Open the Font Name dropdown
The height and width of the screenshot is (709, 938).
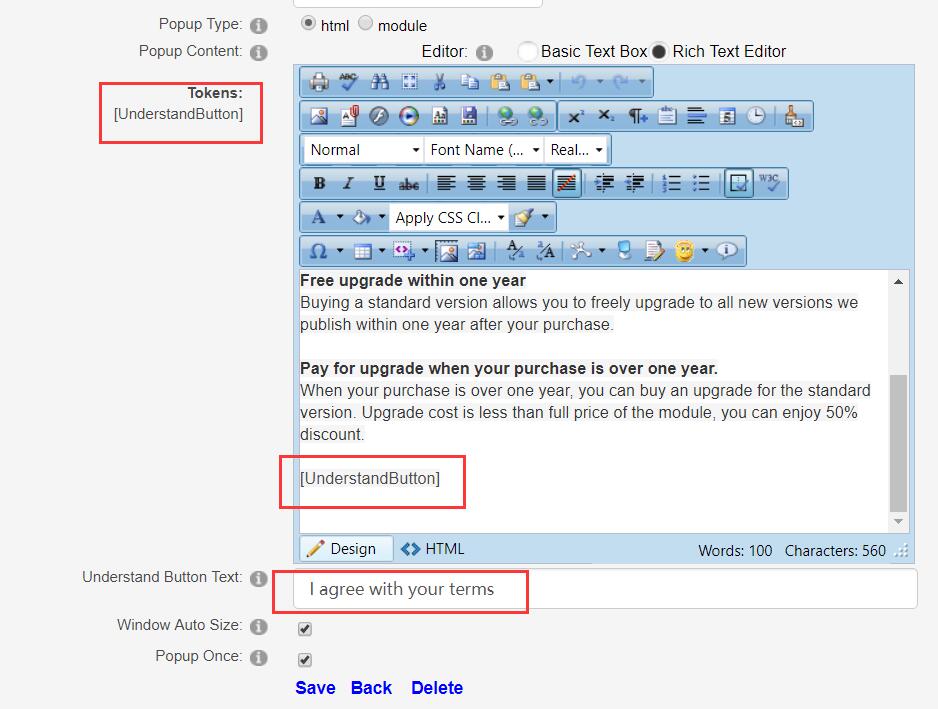[484, 150]
